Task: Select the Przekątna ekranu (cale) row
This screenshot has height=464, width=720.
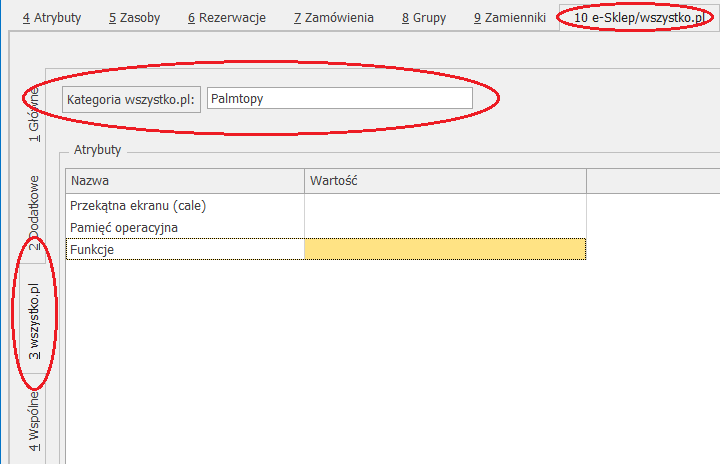Action: point(326,205)
